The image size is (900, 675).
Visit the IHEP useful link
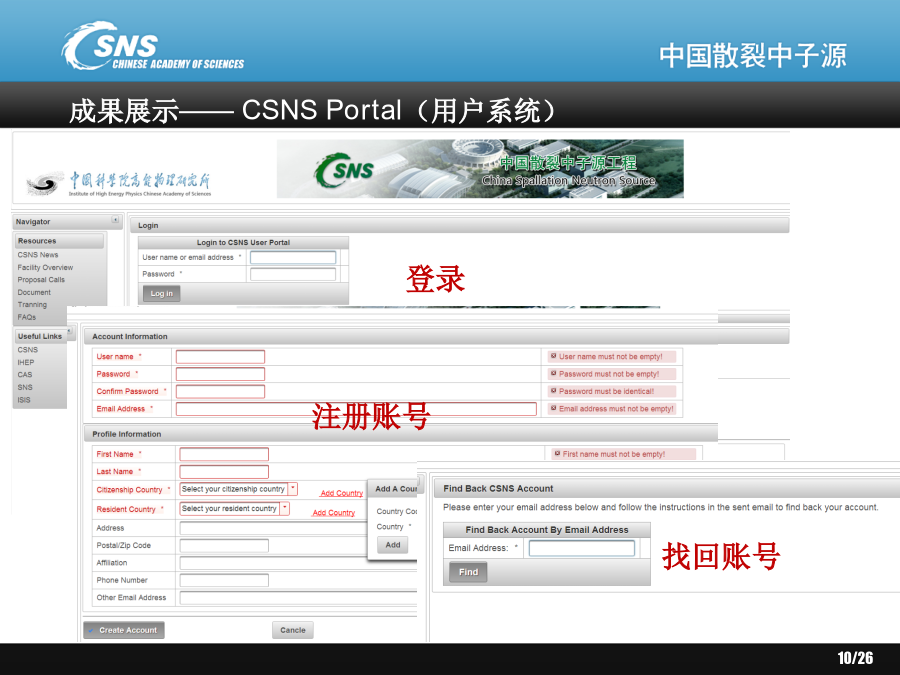click(26, 362)
